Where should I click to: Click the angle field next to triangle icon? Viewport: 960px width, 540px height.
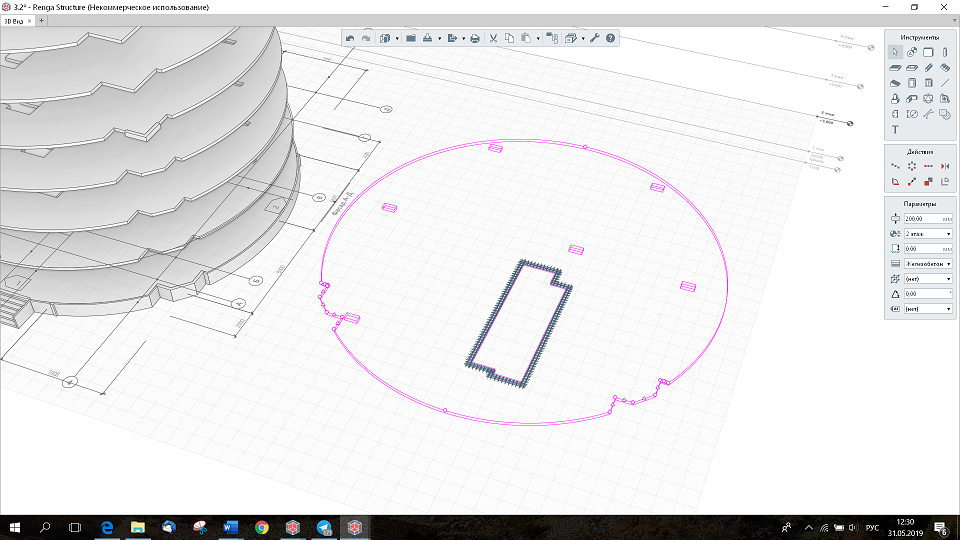[x=928, y=294]
